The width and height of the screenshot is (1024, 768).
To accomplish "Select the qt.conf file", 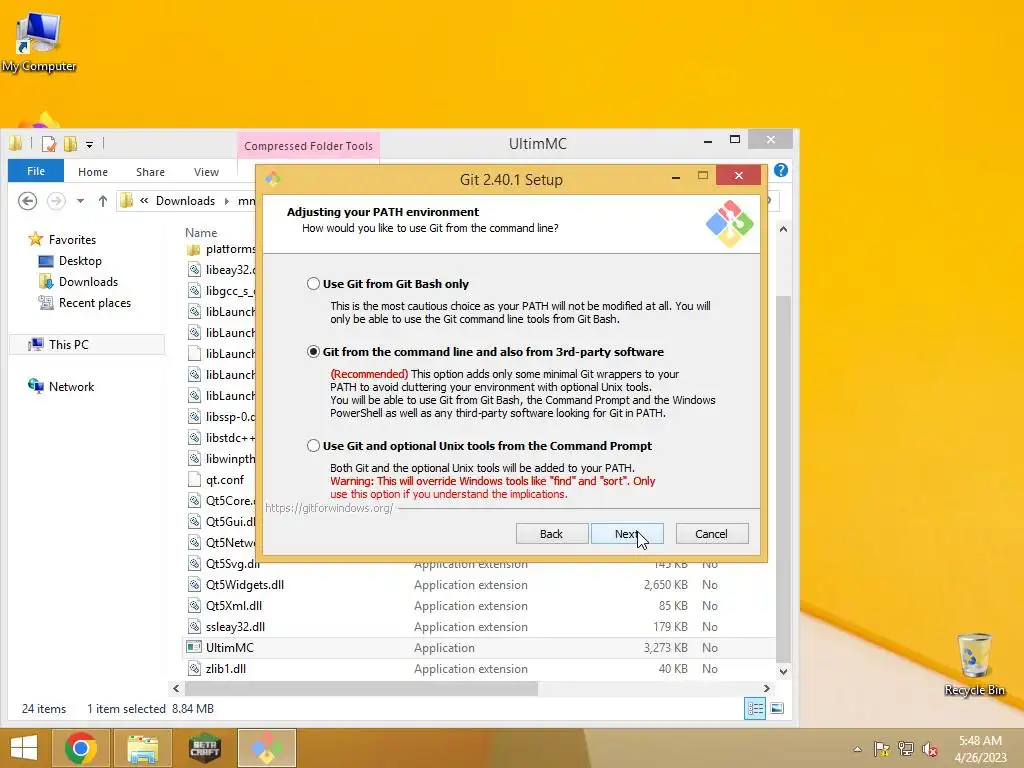I will click(225, 479).
